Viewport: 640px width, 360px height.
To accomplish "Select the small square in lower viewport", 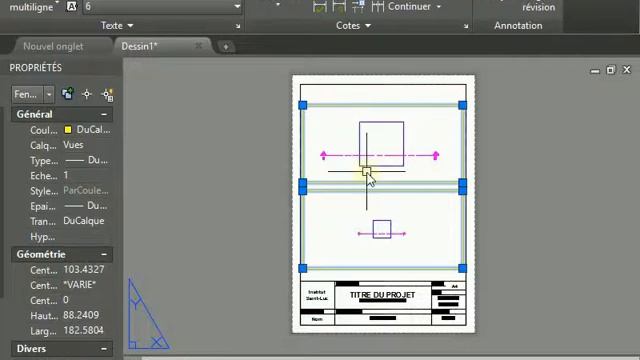I will pyautogui.click(x=382, y=229).
